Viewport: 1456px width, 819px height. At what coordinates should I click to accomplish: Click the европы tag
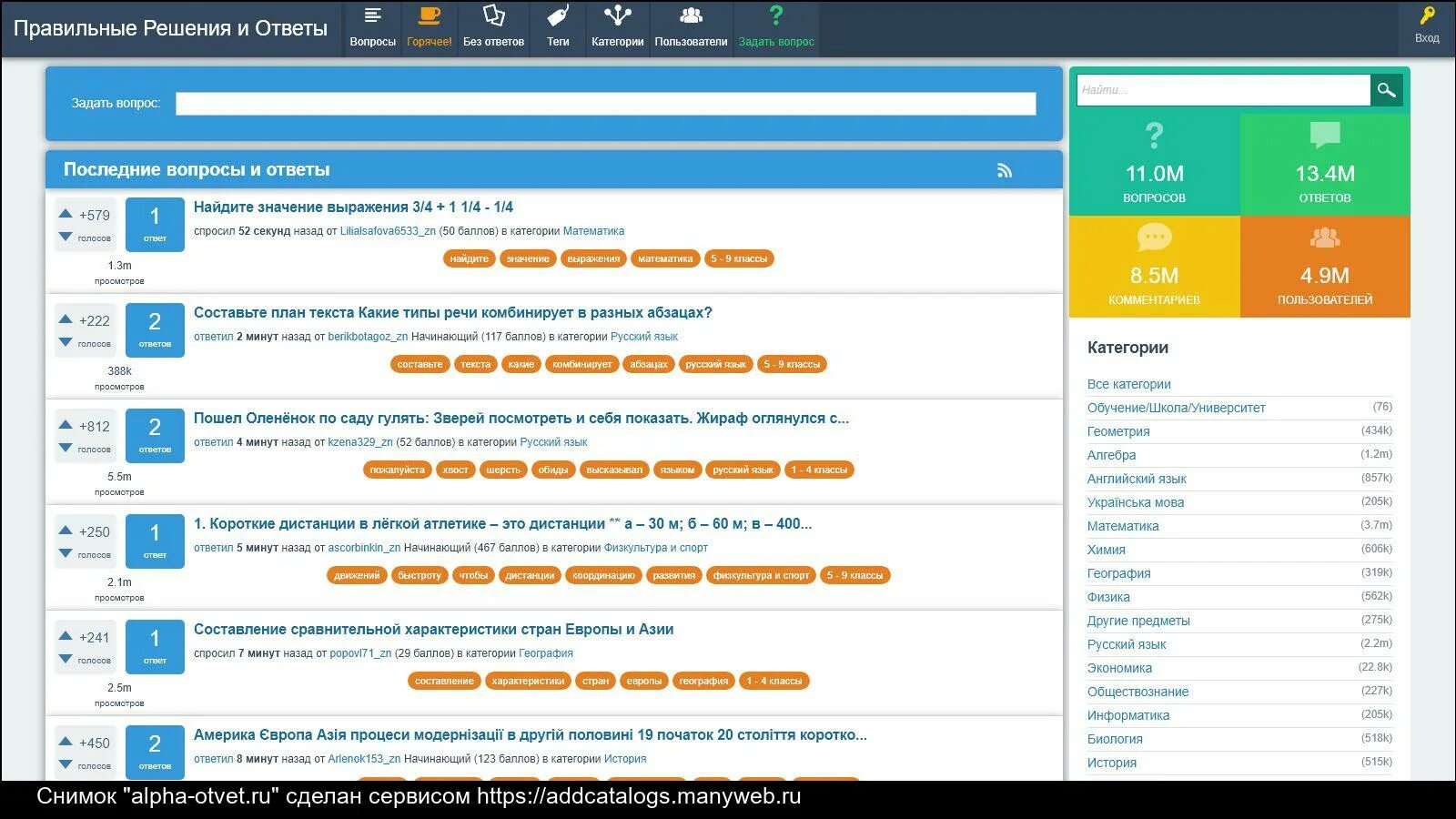point(644,681)
